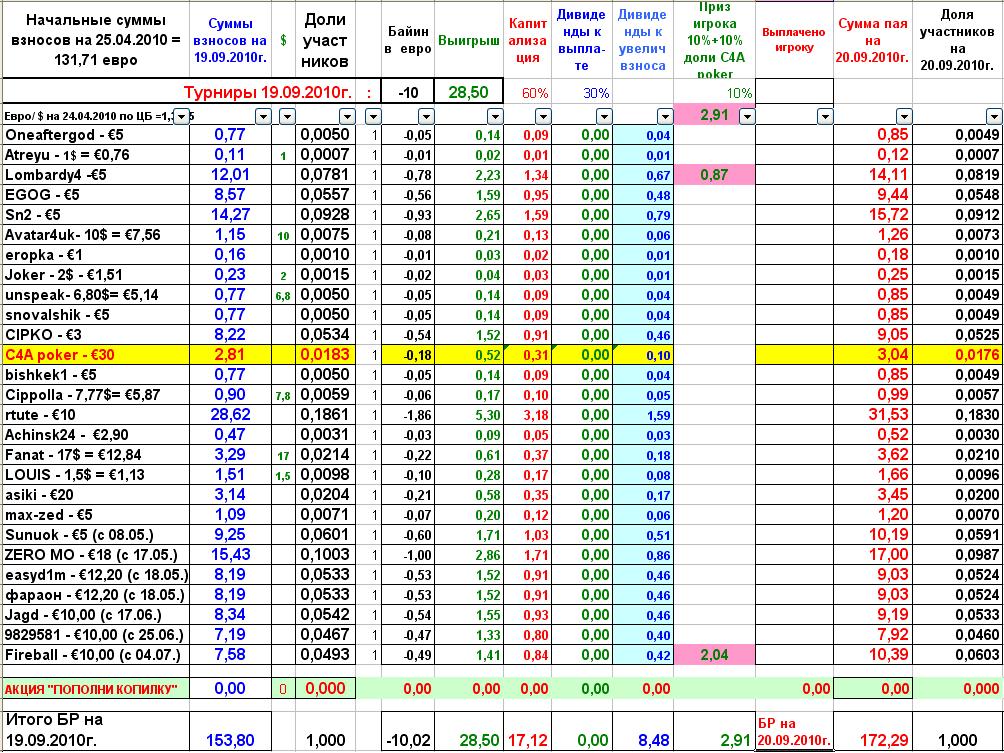Image resolution: width=1004 pixels, height=753 pixels.
Task: Open filter of narrow column containing 1s
Action: 373,117
